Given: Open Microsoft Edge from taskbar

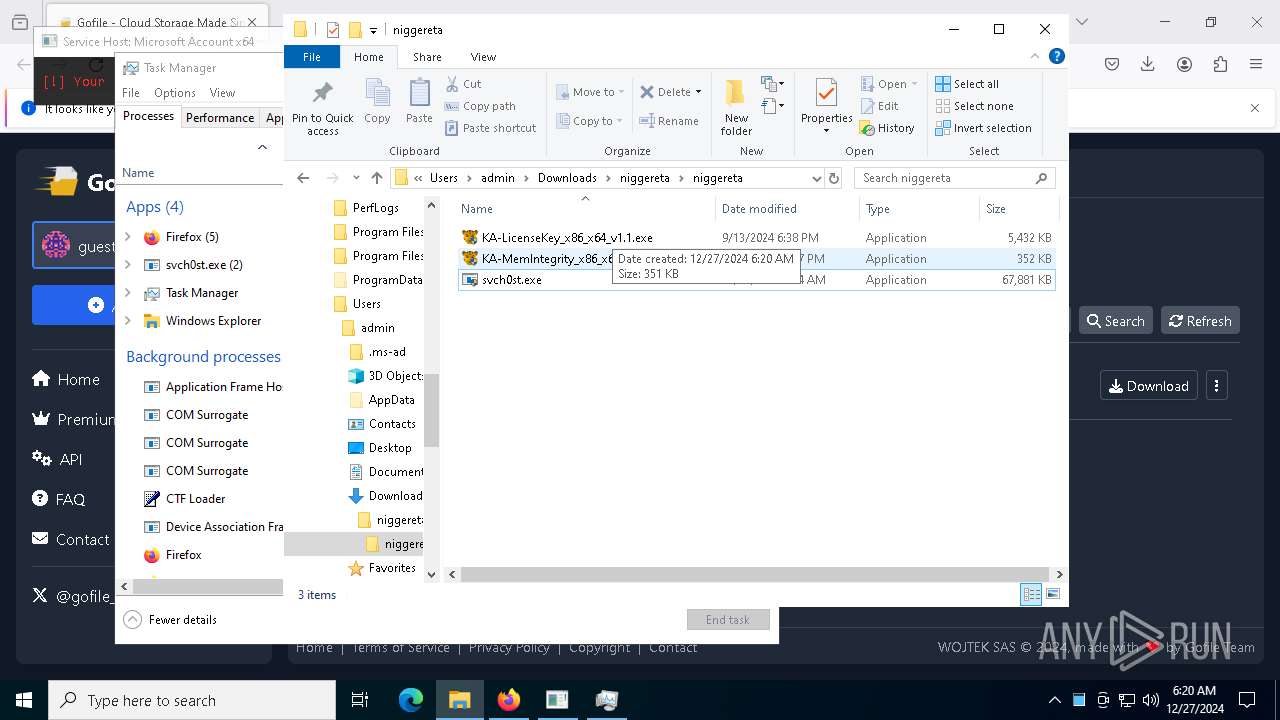Looking at the screenshot, I should point(411,700).
